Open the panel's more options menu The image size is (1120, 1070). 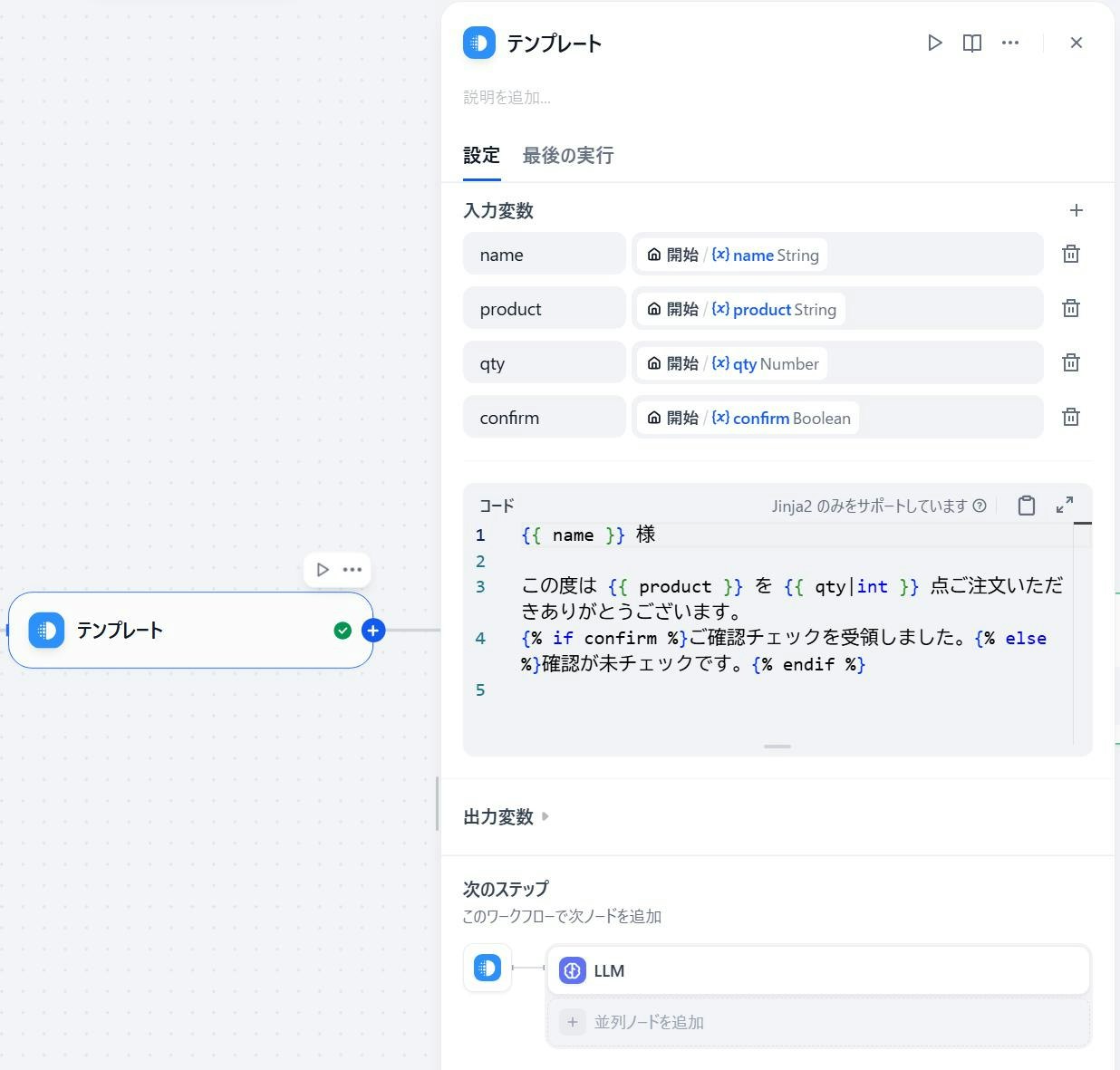click(x=1010, y=43)
